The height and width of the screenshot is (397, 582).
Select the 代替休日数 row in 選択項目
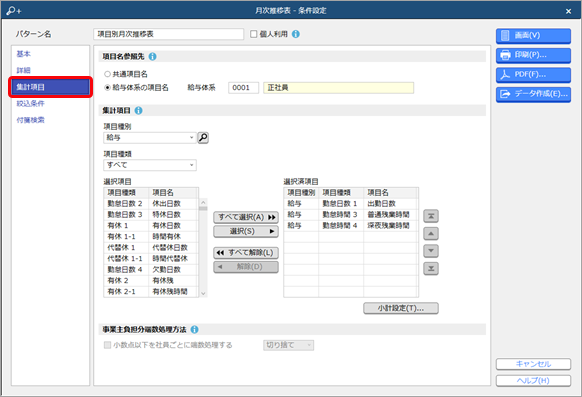[151, 247]
